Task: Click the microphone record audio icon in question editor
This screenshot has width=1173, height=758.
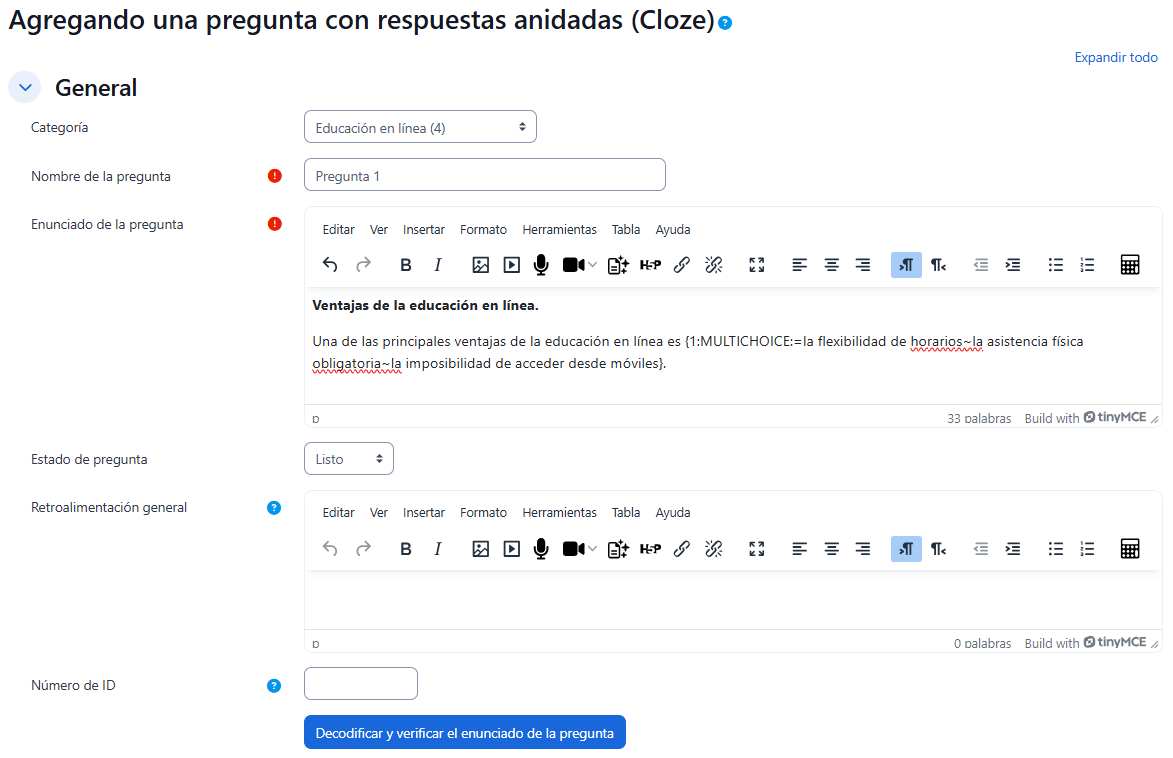Action: (x=541, y=265)
